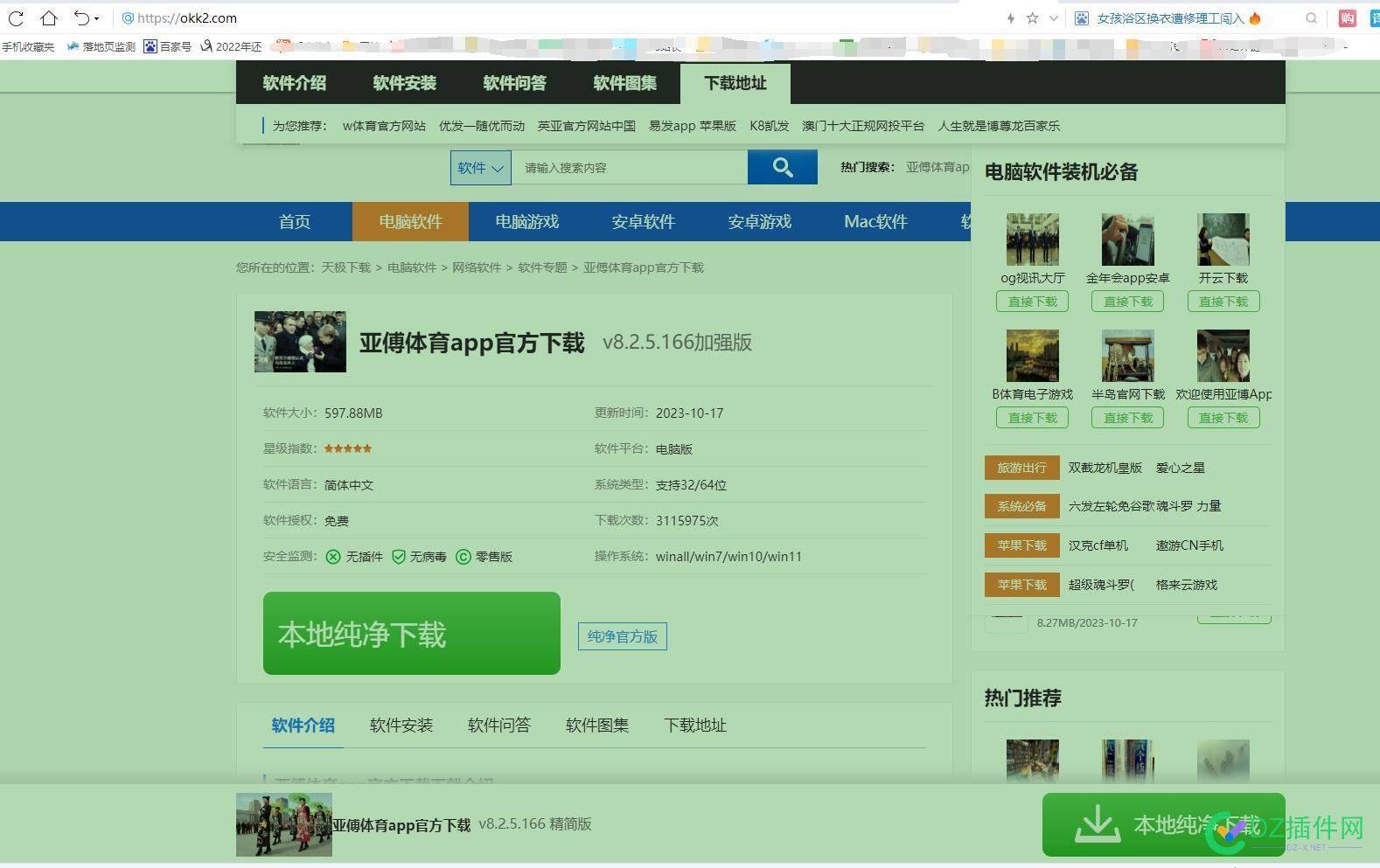Screen dimensions: 1380x868
Task: Click the 系统必备 category tag
Action: click(x=1021, y=506)
